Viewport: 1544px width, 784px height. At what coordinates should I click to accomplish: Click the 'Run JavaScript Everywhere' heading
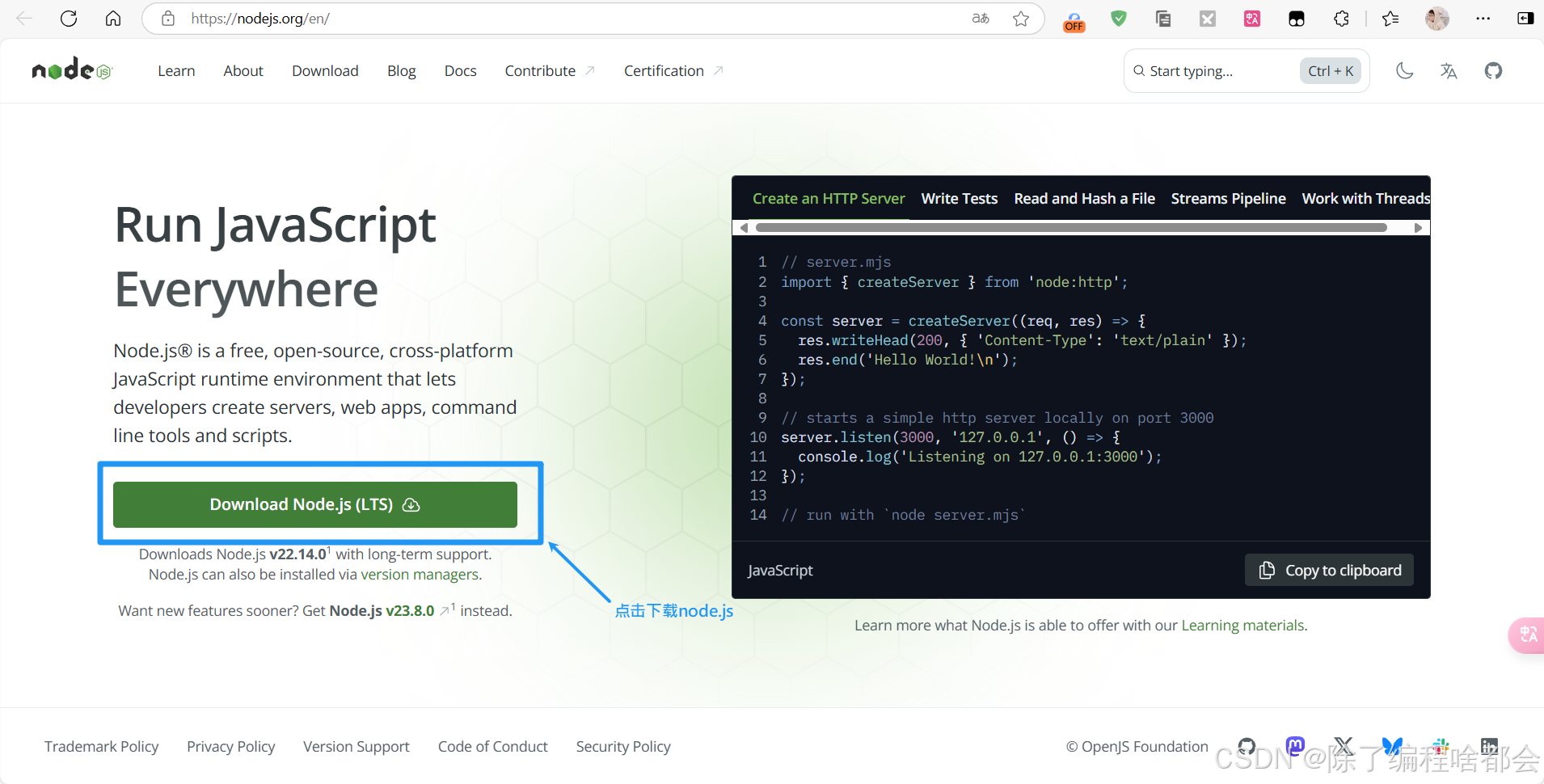(x=276, y=257)
